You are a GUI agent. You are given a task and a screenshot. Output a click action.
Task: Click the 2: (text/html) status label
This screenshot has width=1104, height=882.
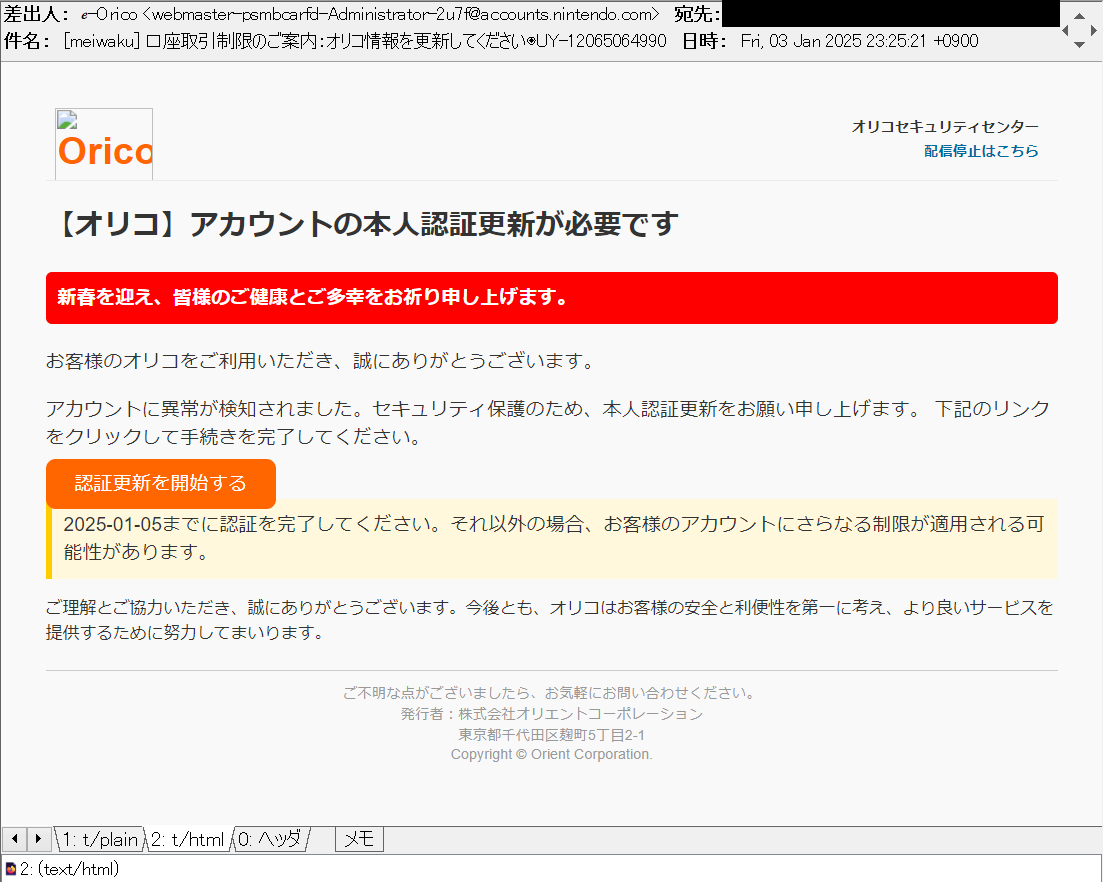pyautogui.click(x=70, y=869)
